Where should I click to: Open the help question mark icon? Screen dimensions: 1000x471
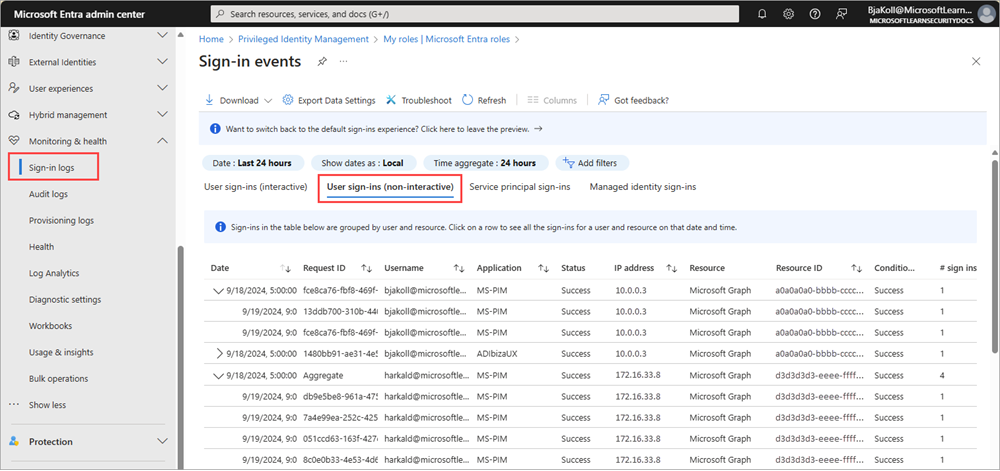814,14
